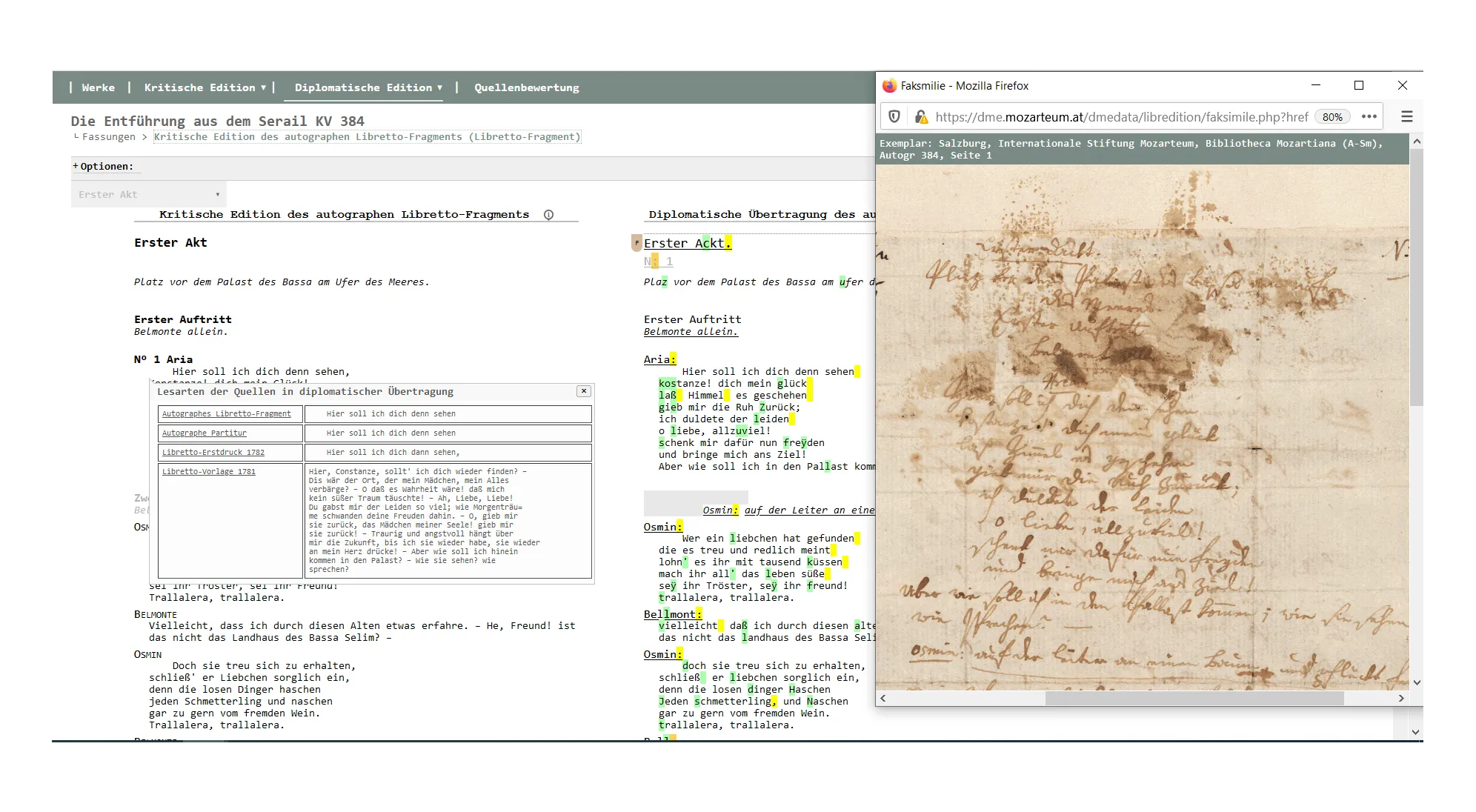
Task: Click the down arrow of facsimile vertical scrollbar
Action: click(x=1416, y=682)
